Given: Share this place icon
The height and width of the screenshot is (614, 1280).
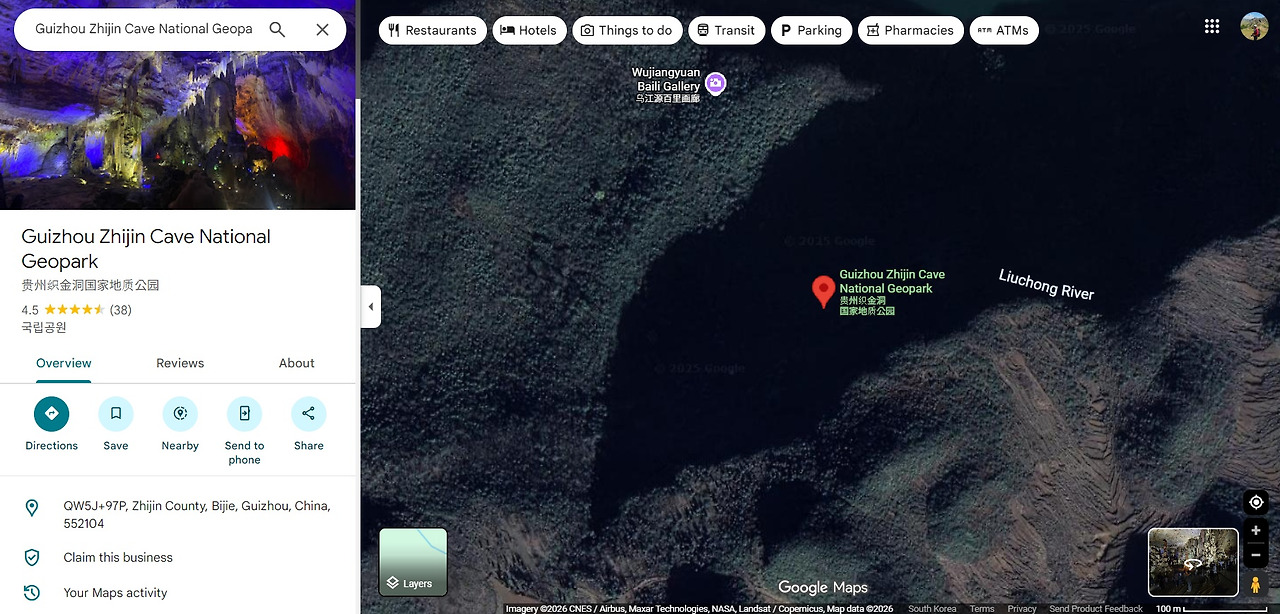Looking at the screenshot, I should [309, 414].
